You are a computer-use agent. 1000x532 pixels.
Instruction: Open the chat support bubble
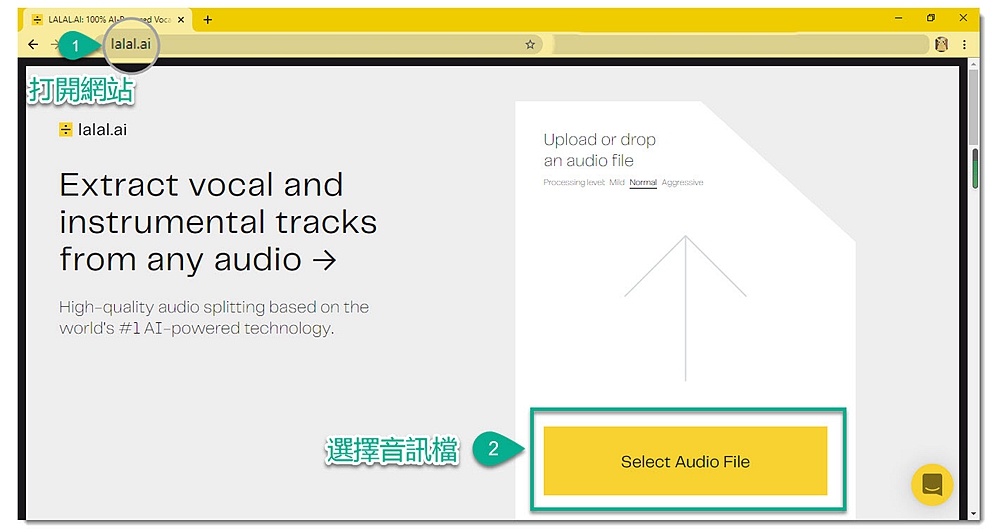click(x=932, y=485)
